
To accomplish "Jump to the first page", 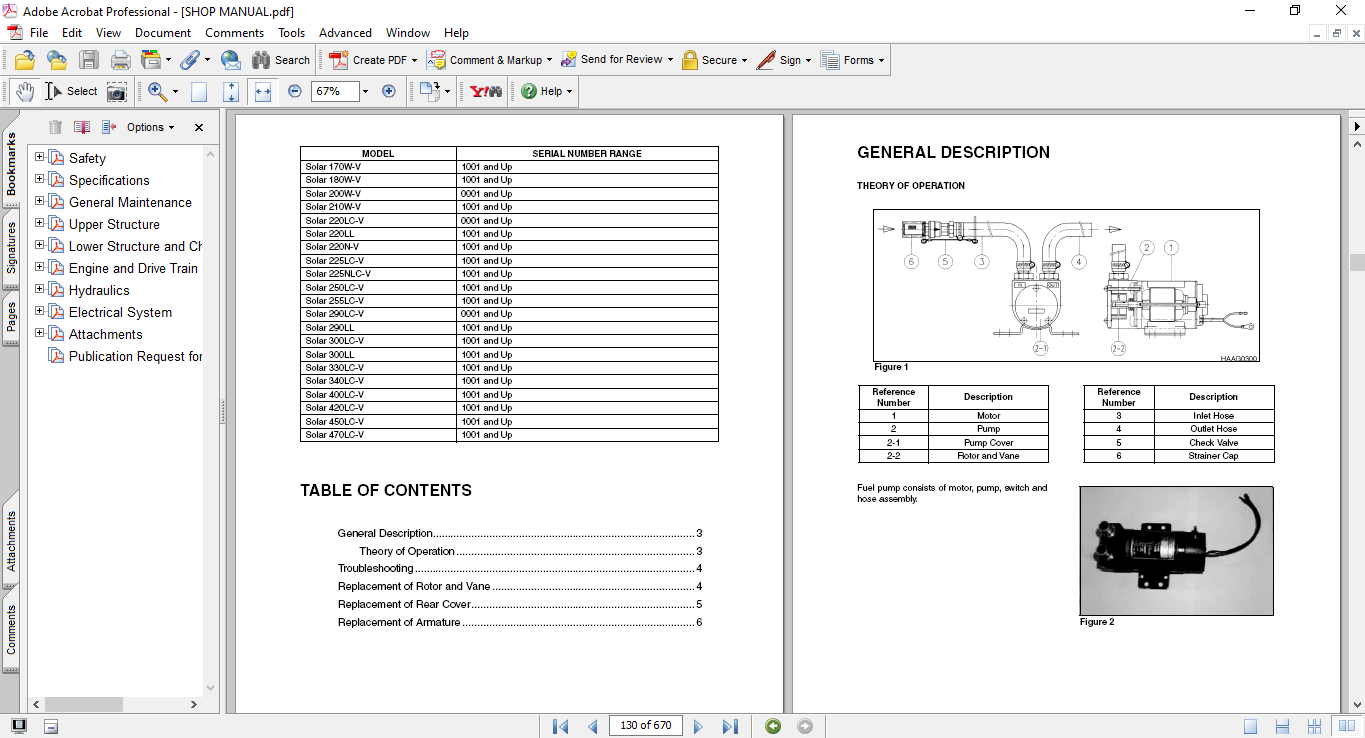I will [x=561, y=726].
